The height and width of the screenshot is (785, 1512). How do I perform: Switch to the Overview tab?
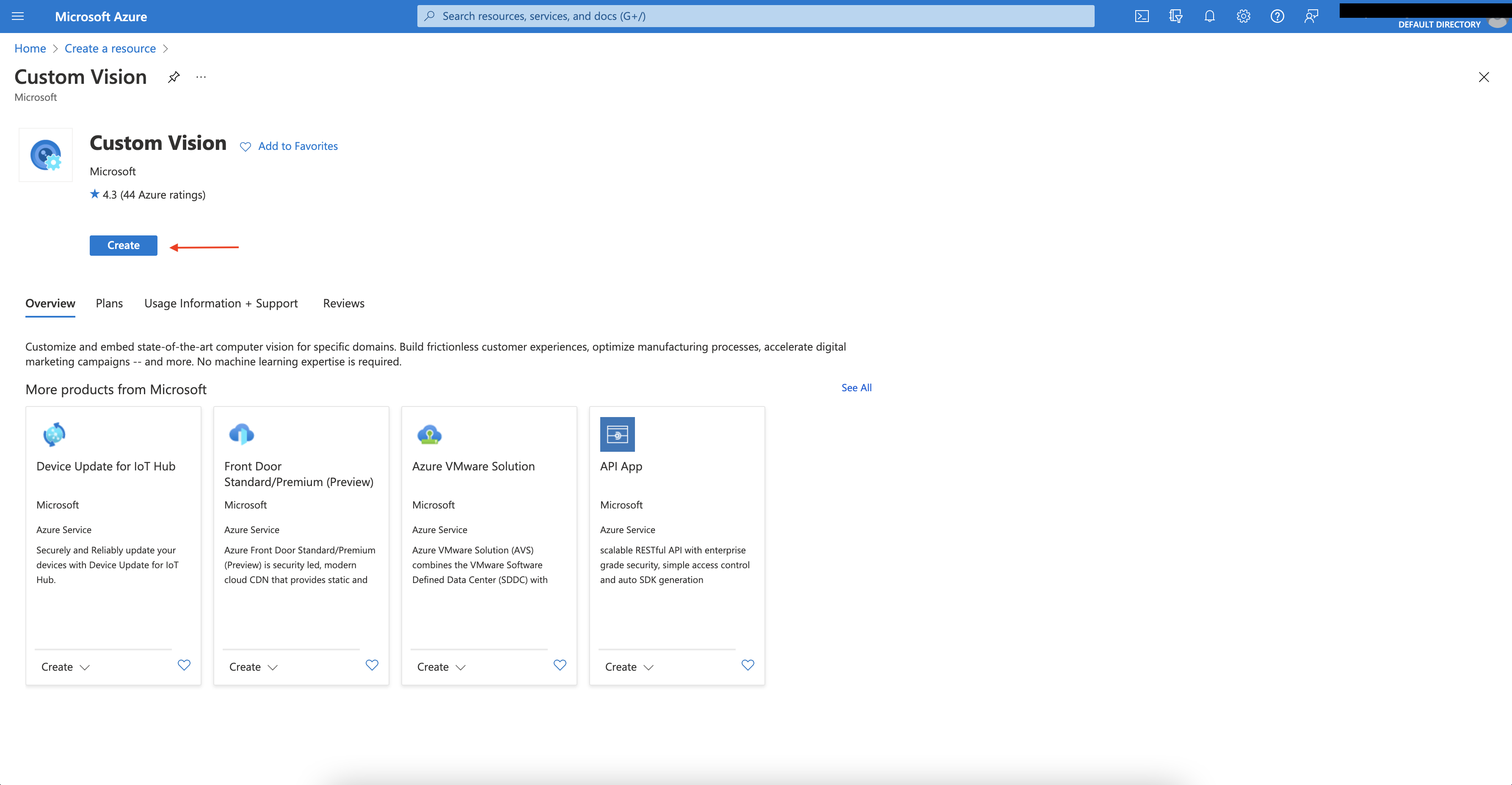pyautogui.click(x=50, y=304)
